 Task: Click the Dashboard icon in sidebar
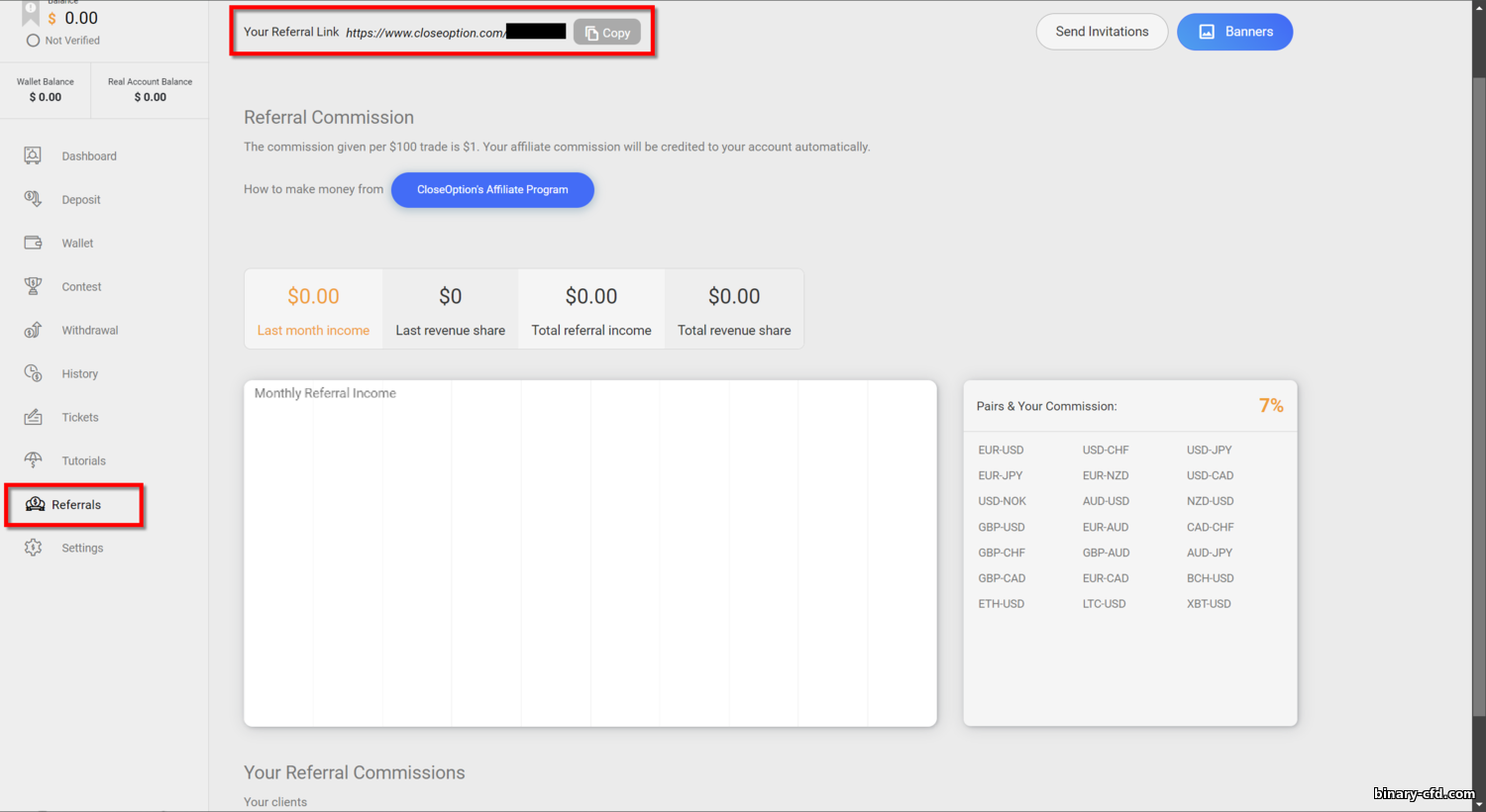coord(33,155)
